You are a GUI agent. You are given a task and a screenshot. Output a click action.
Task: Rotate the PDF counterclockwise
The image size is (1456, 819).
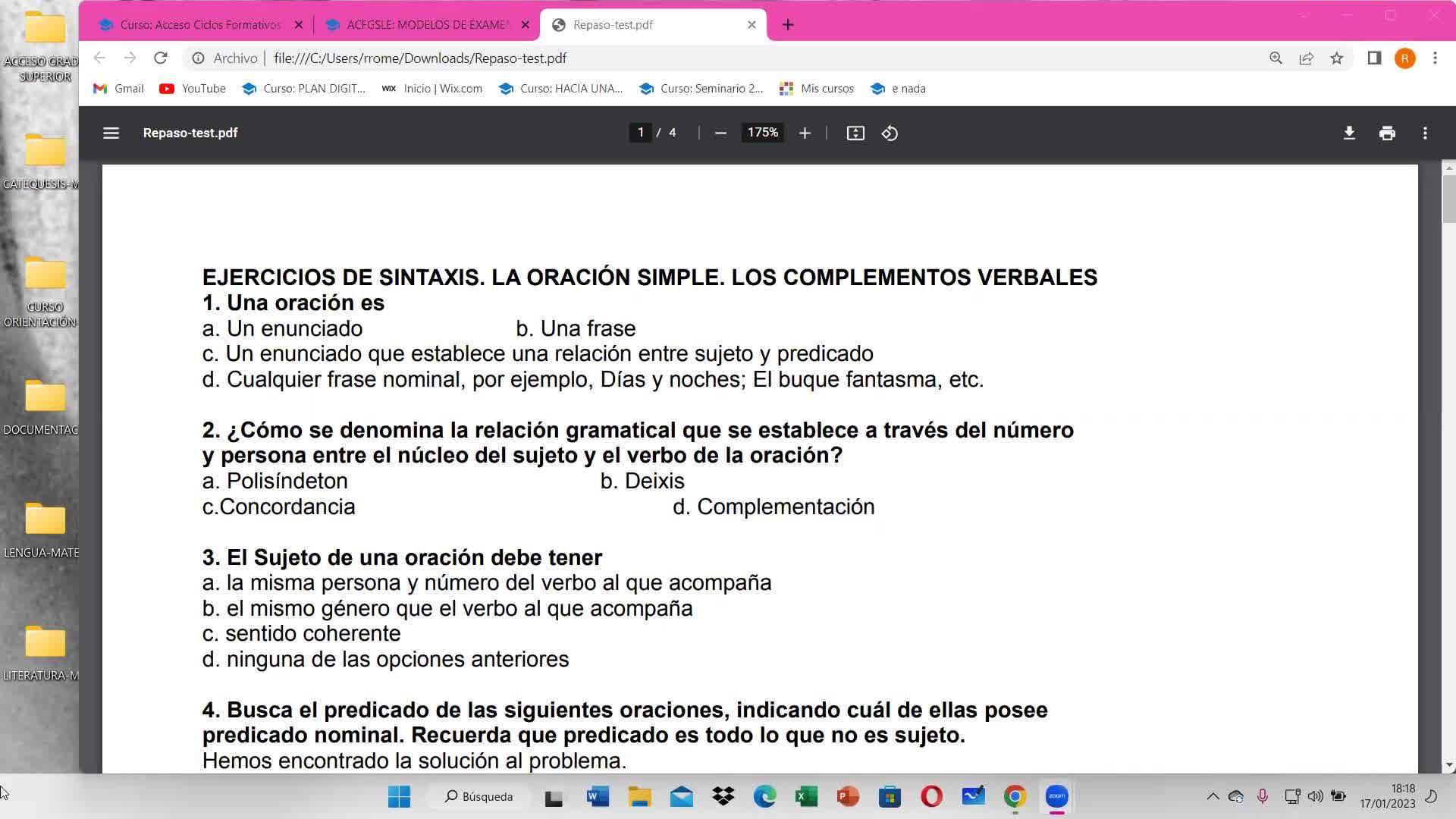(890, 133)
